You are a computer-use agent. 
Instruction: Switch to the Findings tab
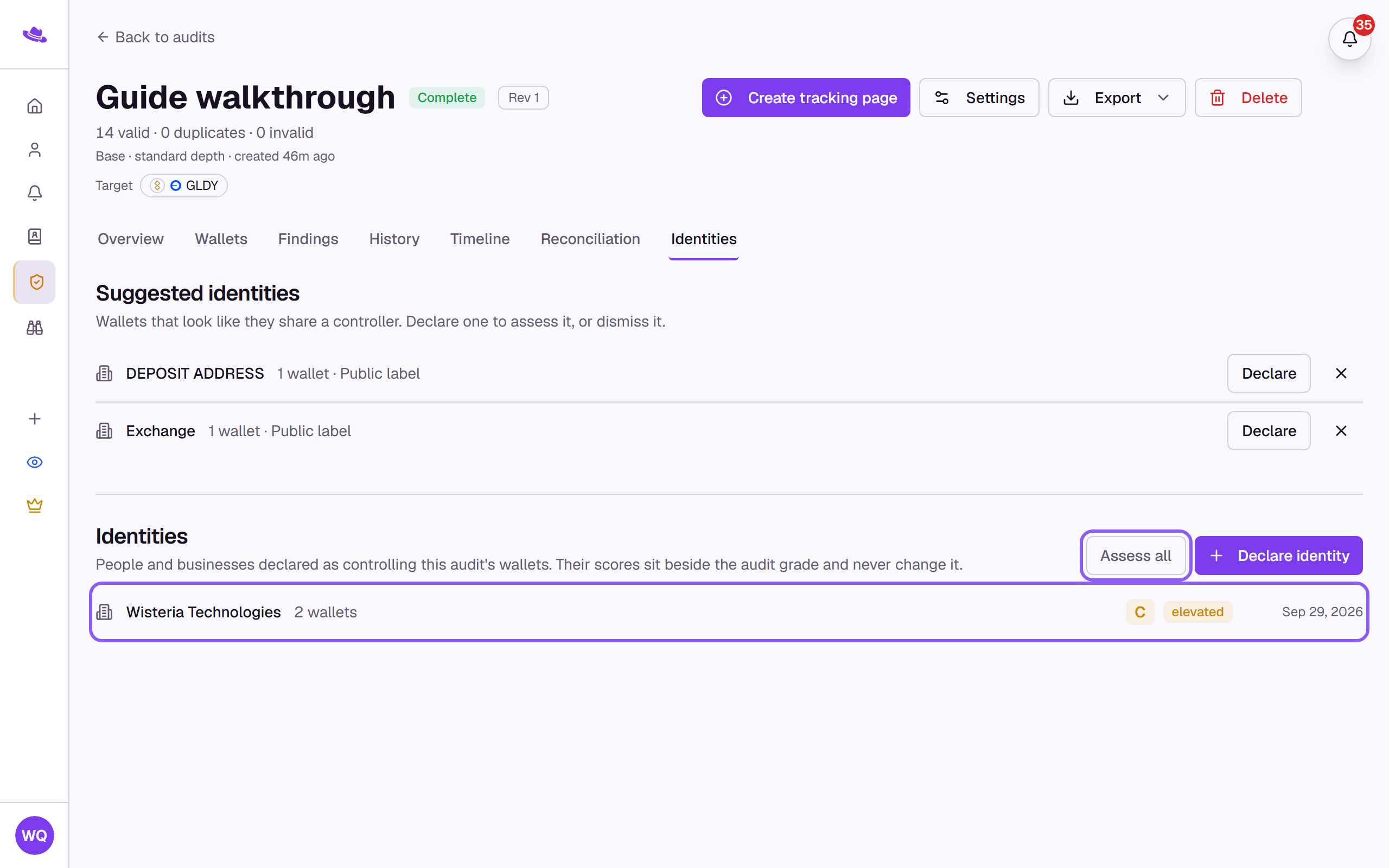click(308, 239)
